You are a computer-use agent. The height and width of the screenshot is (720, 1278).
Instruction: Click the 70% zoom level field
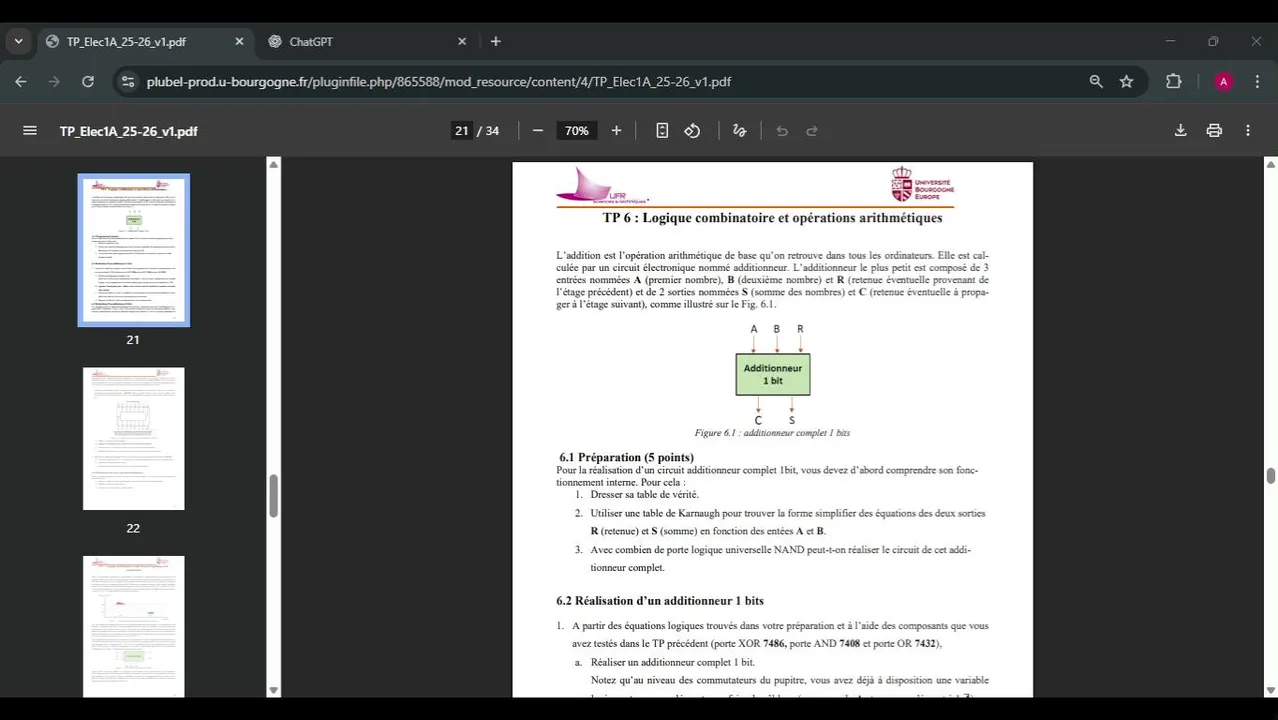coord(577,131)
